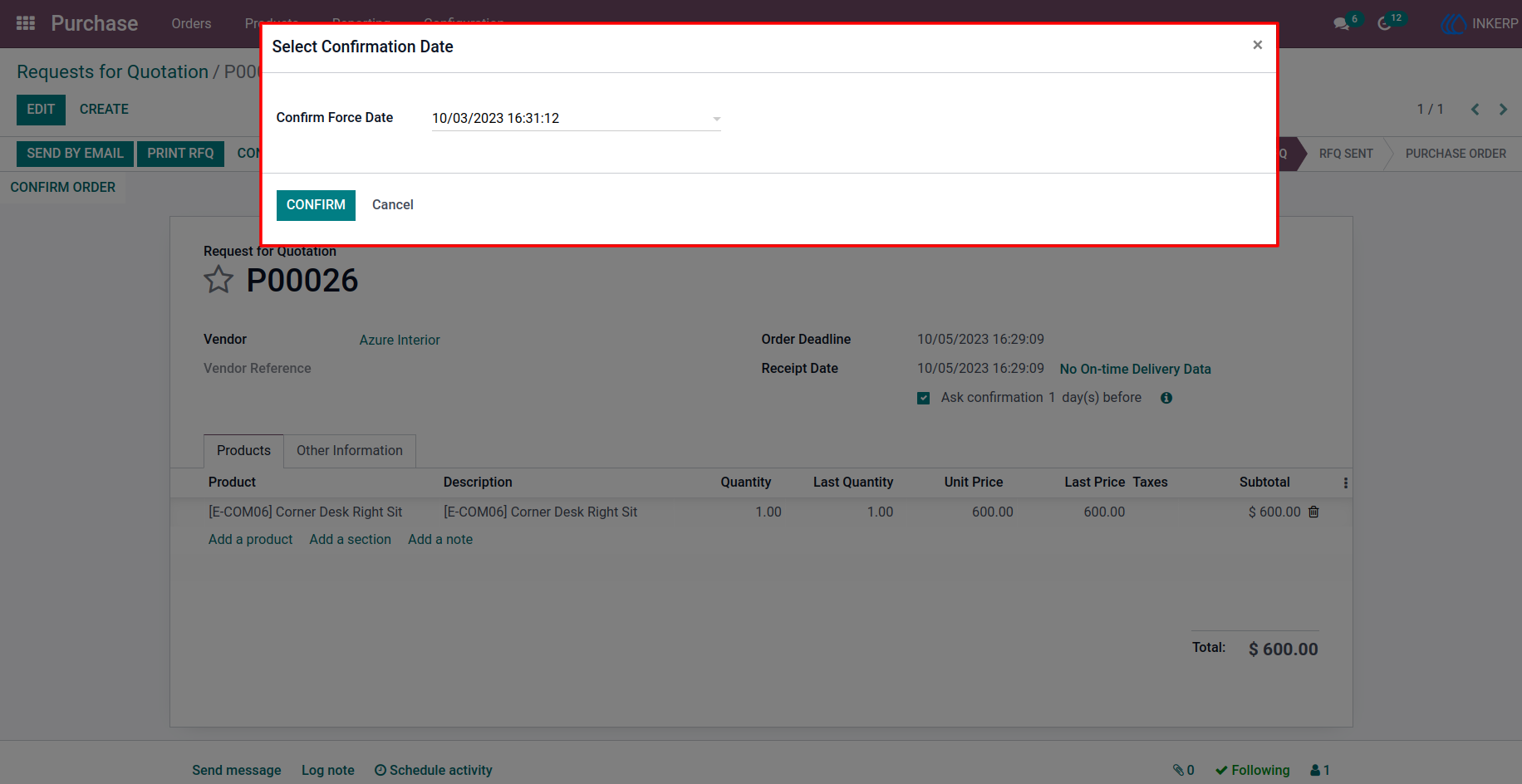Go back to Requests for Quotation breadcrumb
The image size is (1522, 784).
[112, 71]
